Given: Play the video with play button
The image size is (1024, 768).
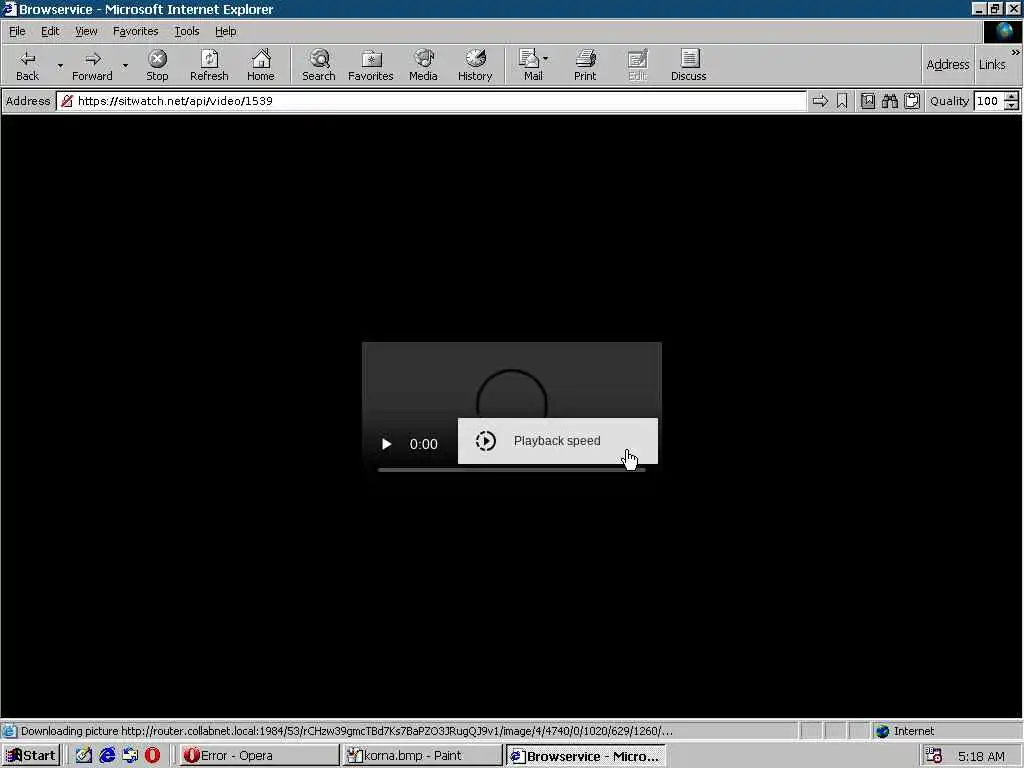Looking at the screenshot, I should (386, 444).
